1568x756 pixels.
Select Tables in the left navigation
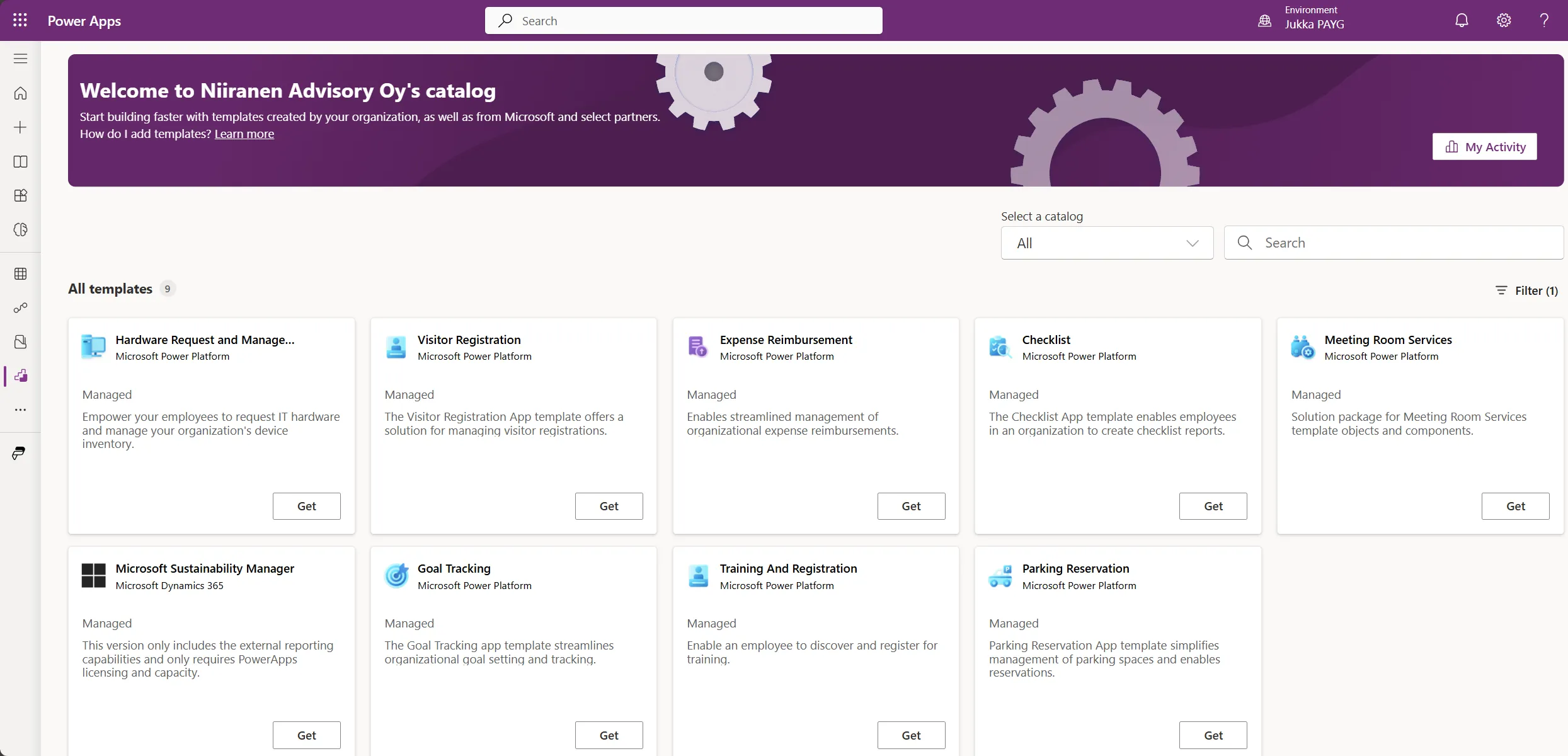tap(20, 273)
